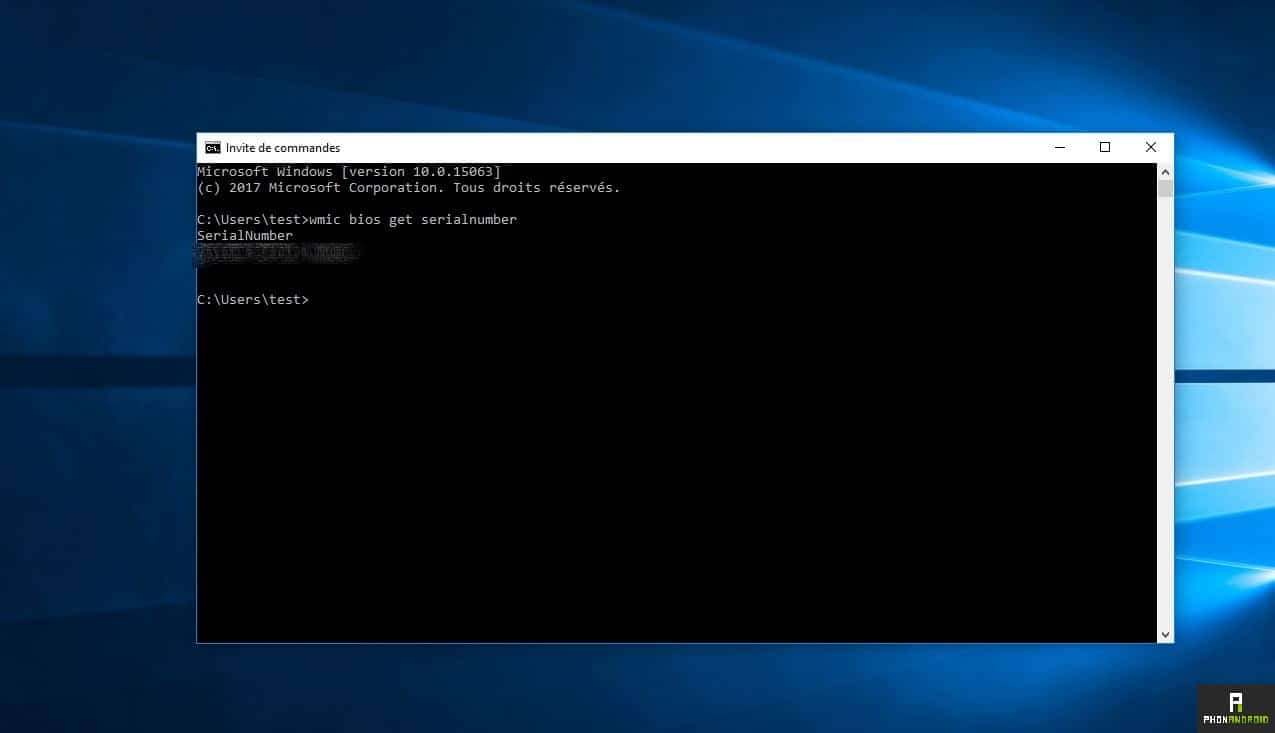Open the command prompt system menu icon
The width and height of the screenshot is (1275, 733).
coord(212,148)
